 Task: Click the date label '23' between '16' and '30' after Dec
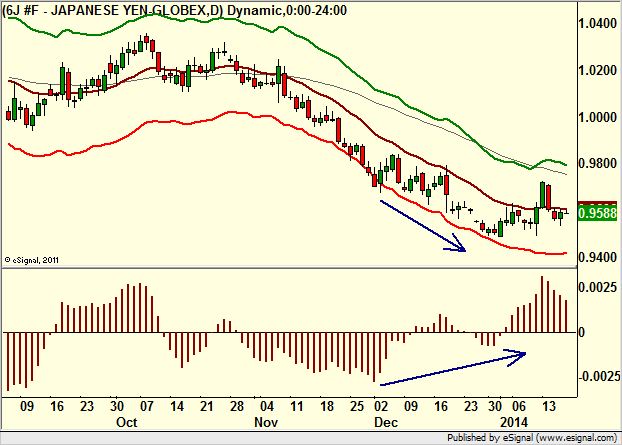pos(471,407)
